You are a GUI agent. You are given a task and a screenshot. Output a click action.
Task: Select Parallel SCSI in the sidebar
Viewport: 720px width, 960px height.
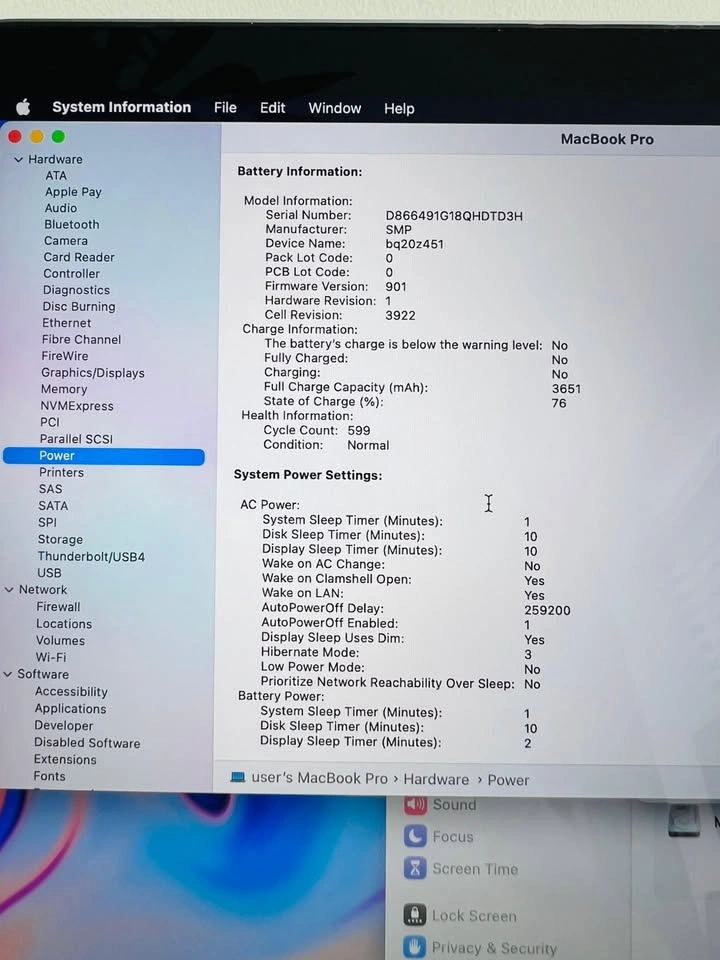pyautogui.click(x=76, y=439)
